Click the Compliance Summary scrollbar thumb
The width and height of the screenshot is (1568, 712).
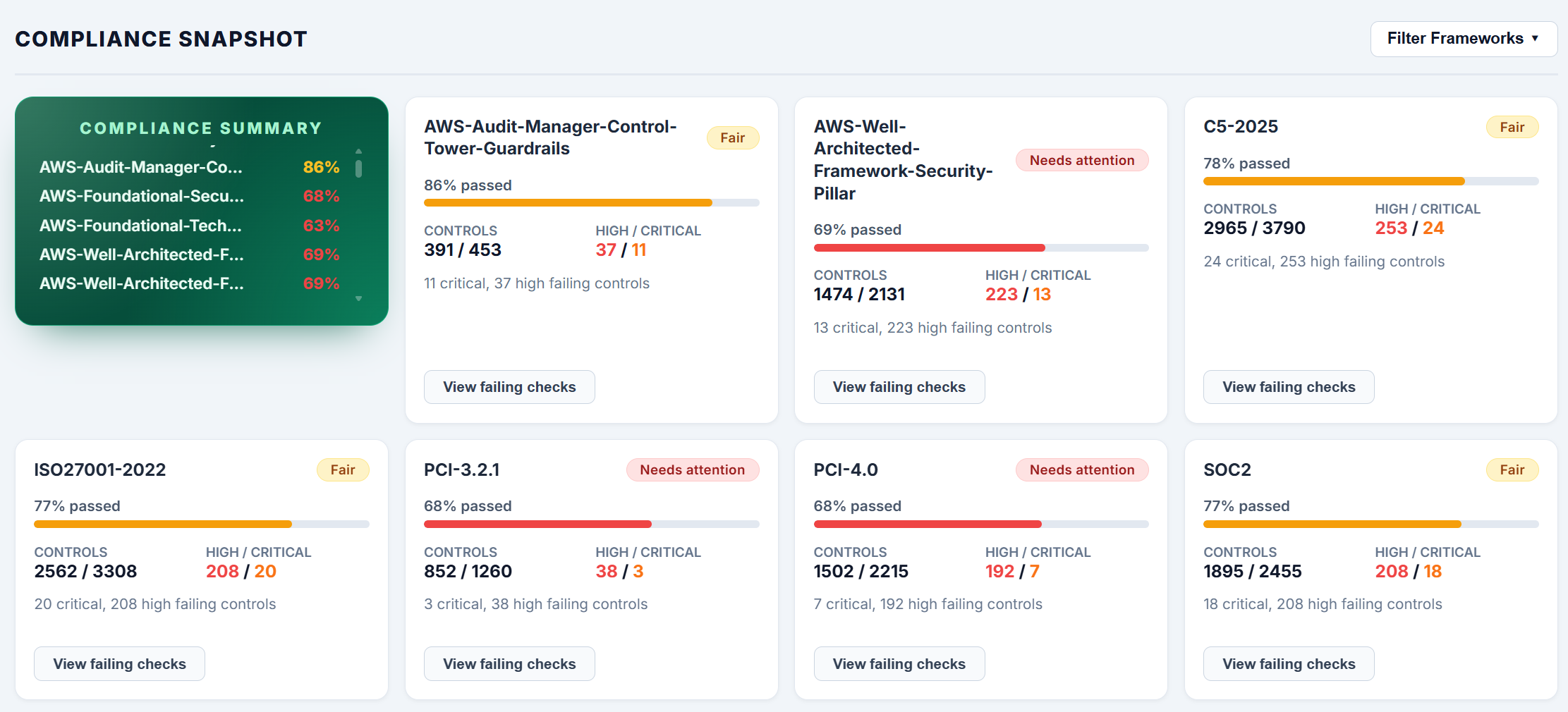click(358, 169)
